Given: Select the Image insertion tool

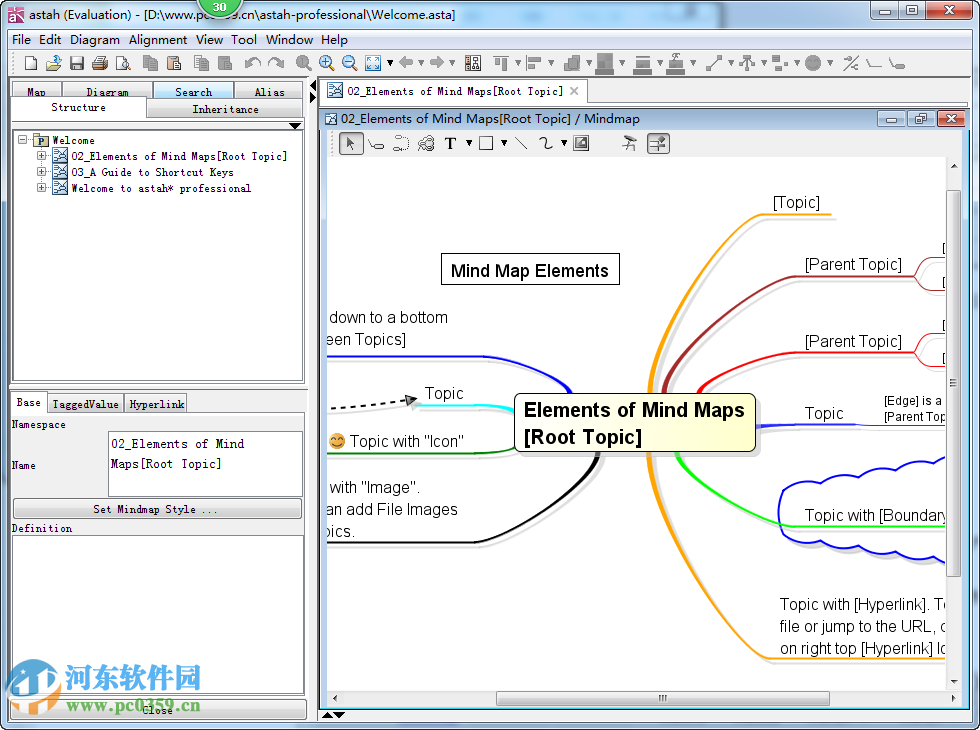Looking at the screenshot, I should pos(581,143).
